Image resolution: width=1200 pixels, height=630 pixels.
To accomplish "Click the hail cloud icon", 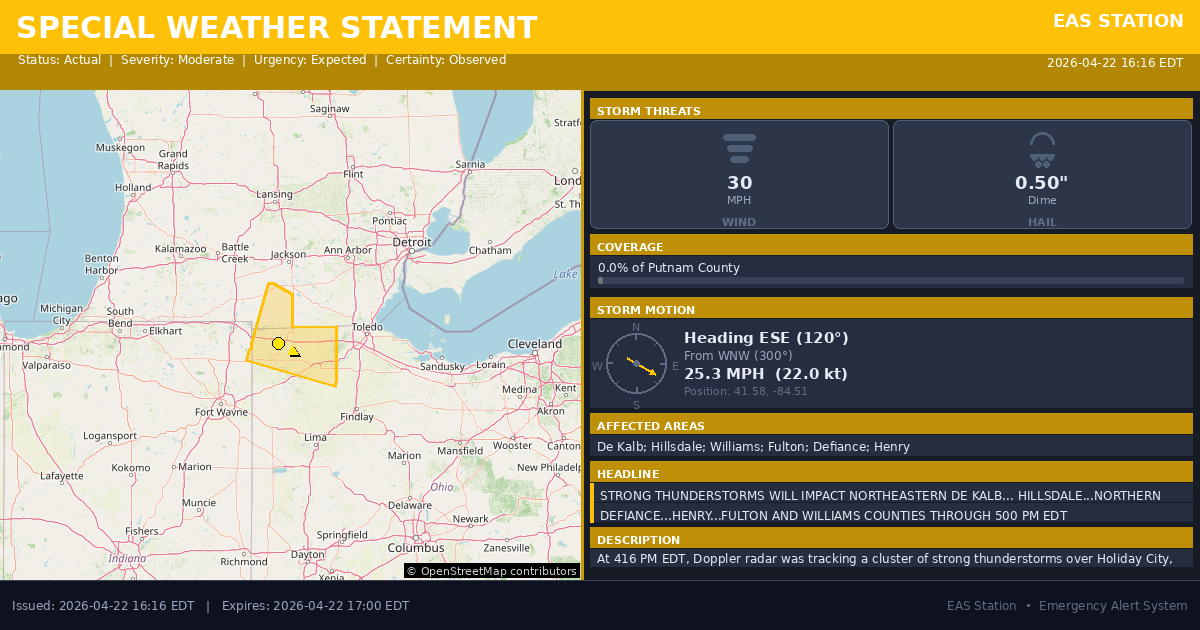I will click(1042, 149).
